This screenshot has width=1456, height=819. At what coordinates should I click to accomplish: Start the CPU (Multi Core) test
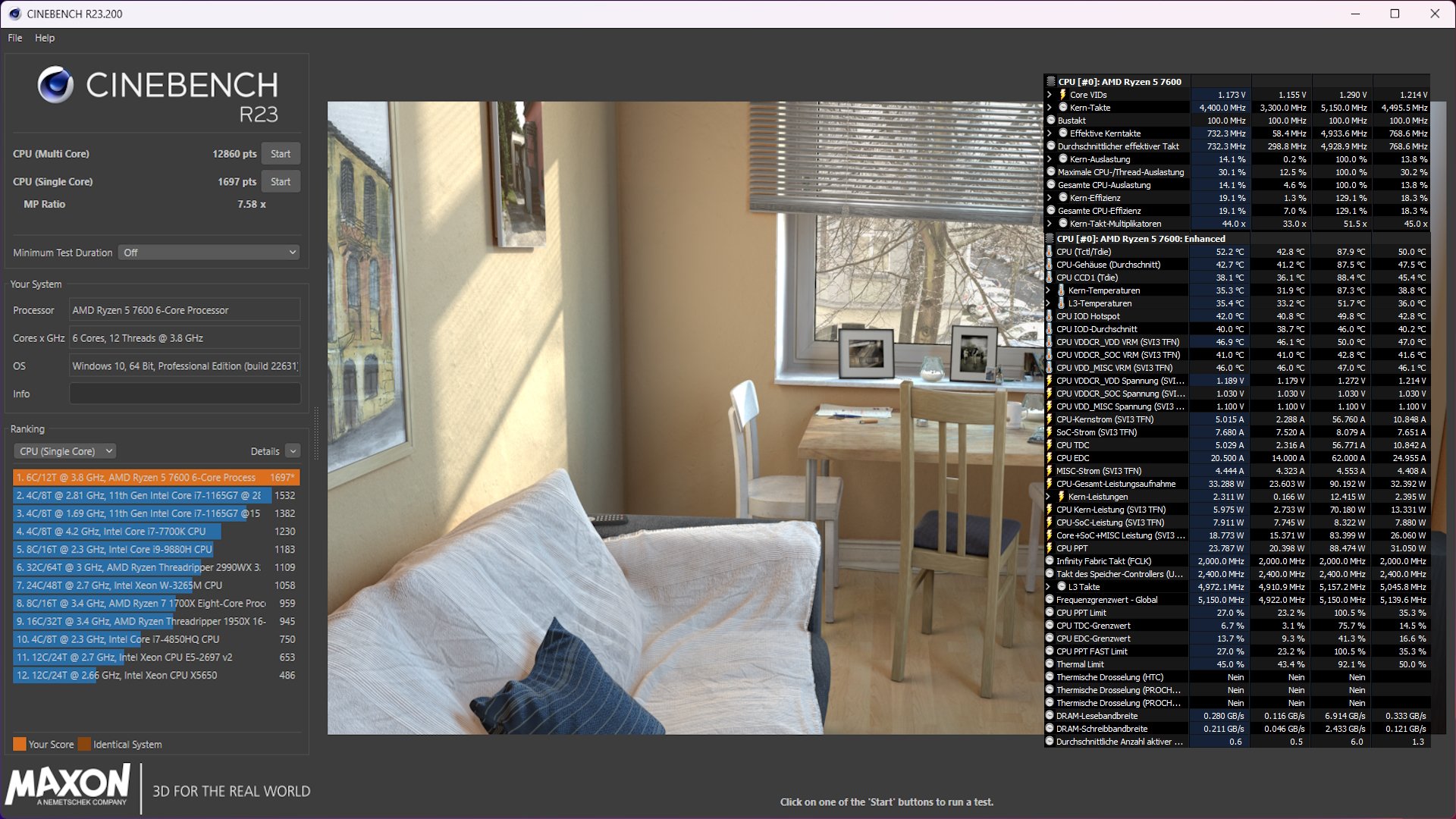281,154
